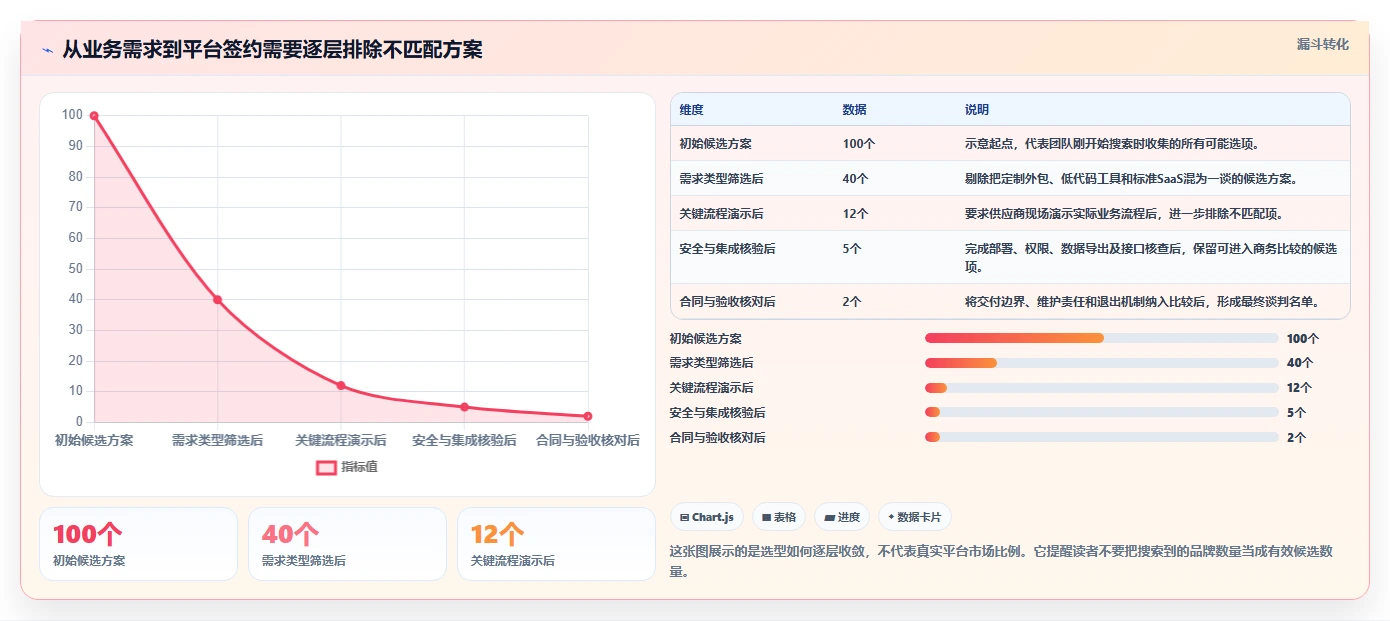Click the progress bar for 关键流程演示后
The width and height of the screenshot is (1390, 621).
click(x=1102, y=388)
